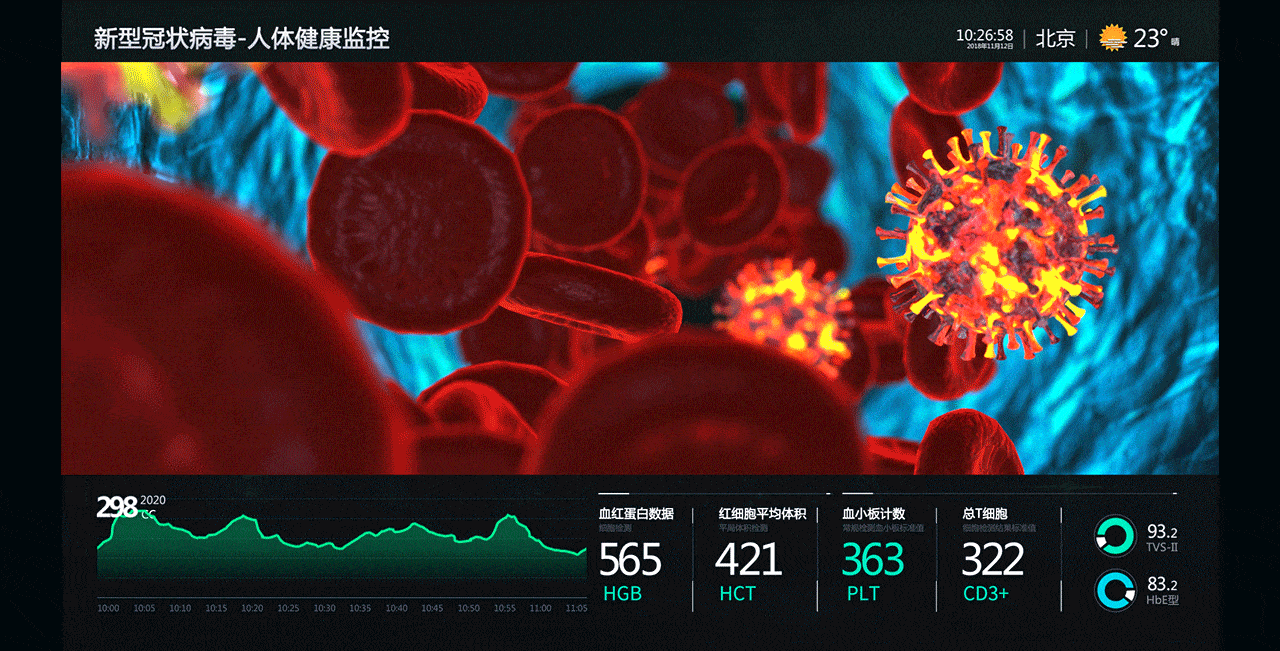
Task: Click the 10:10 time axis label
Action: pos(180,608)
